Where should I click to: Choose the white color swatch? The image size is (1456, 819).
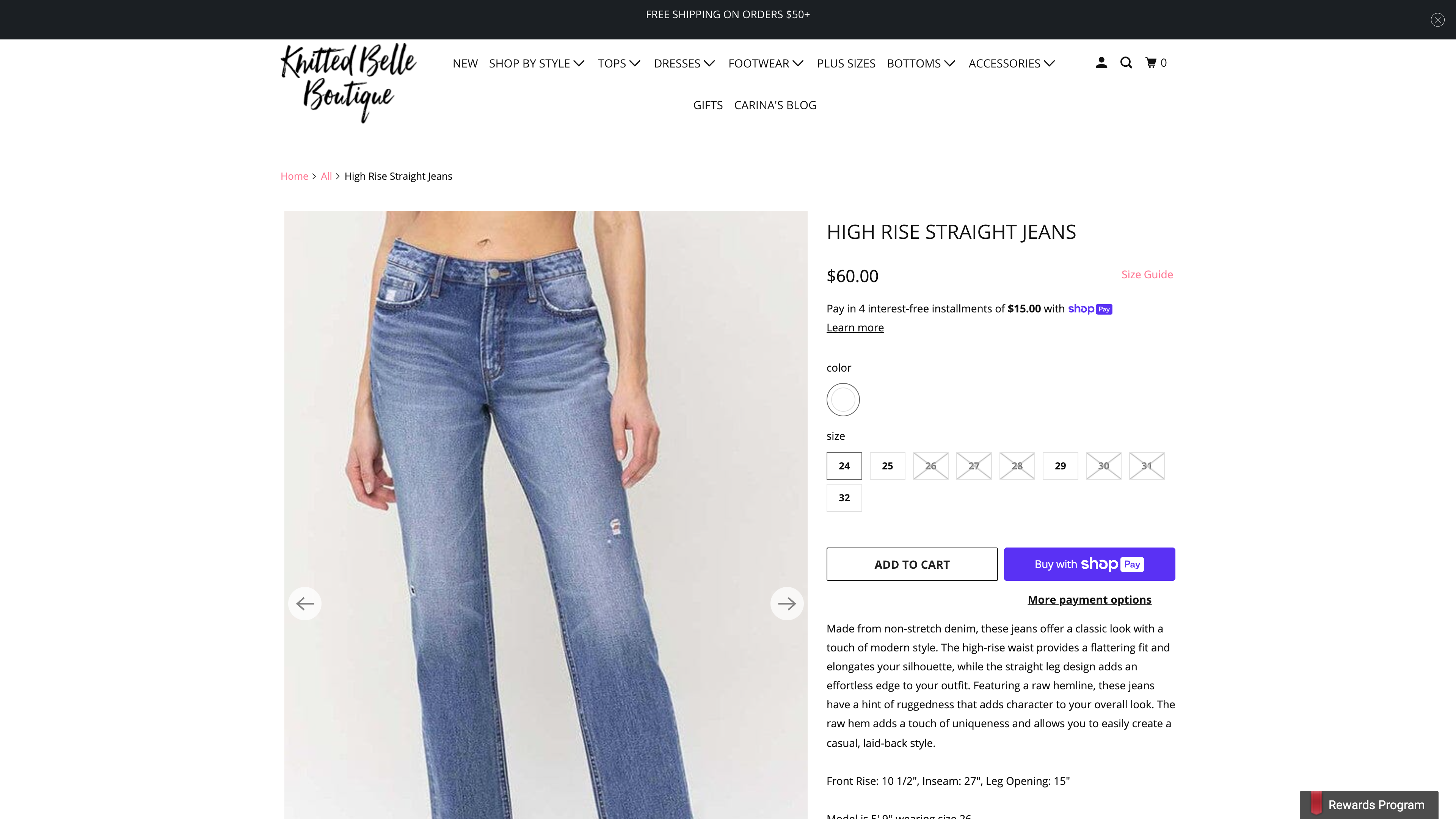point(843,400)
